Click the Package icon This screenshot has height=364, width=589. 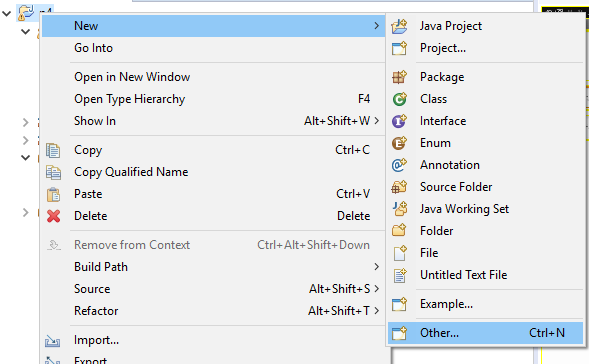(x=399, y=77)
